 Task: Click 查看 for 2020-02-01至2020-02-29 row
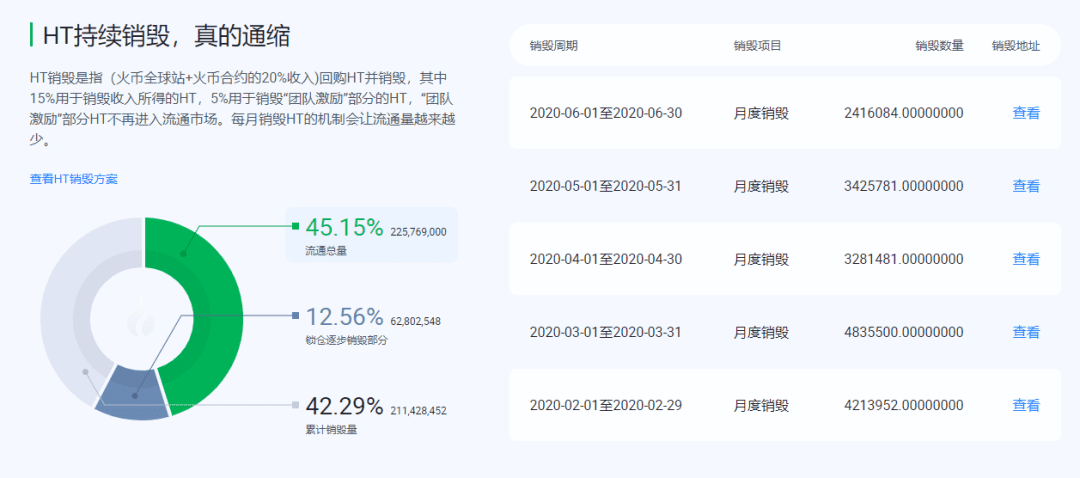[1026, 405]
